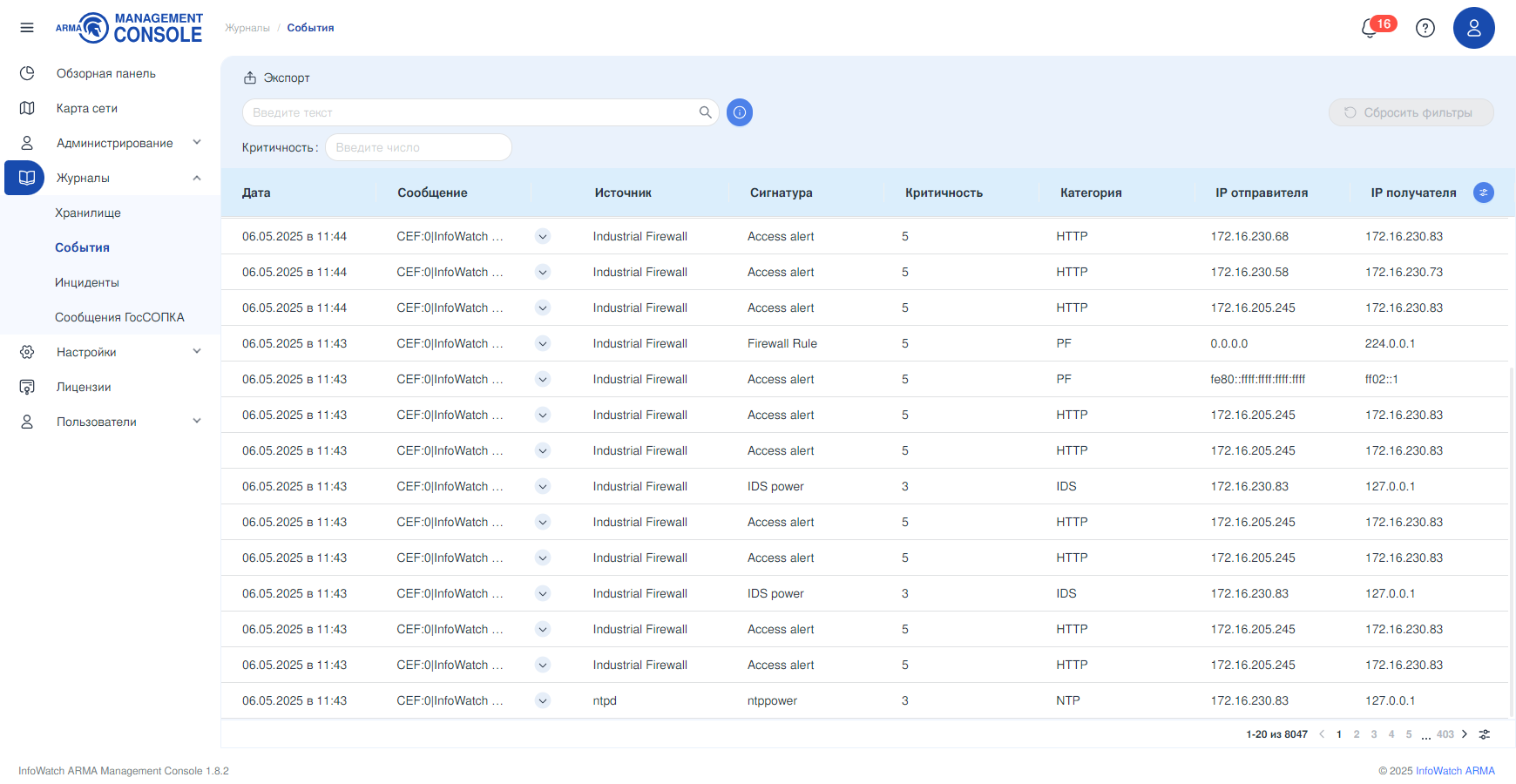Viewport: 1516px width, 784px height.
Task: Open Карта сети menu item
Action: pos(87,108)
